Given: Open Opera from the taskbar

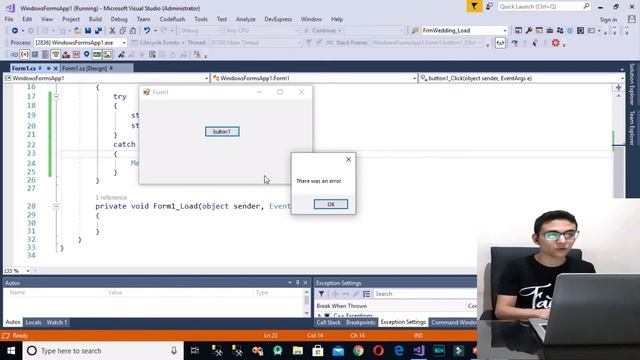Looking at the screenshot, I should tap(378, 351).
